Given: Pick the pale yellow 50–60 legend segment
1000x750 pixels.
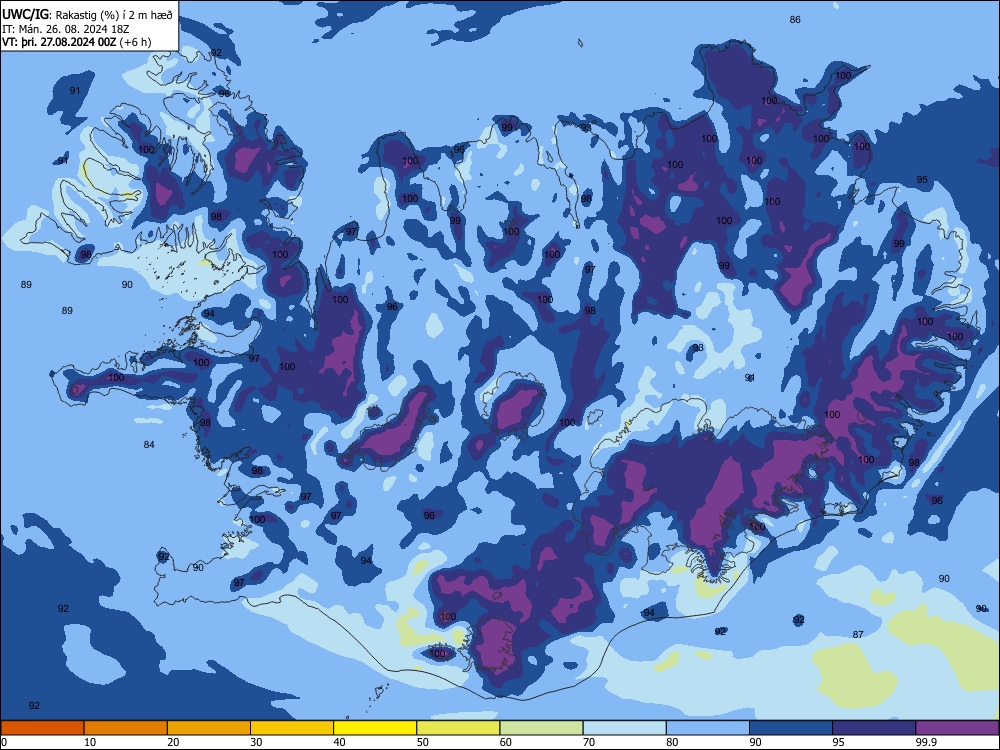Looking at the screenshot, I should tap(458, 728).
